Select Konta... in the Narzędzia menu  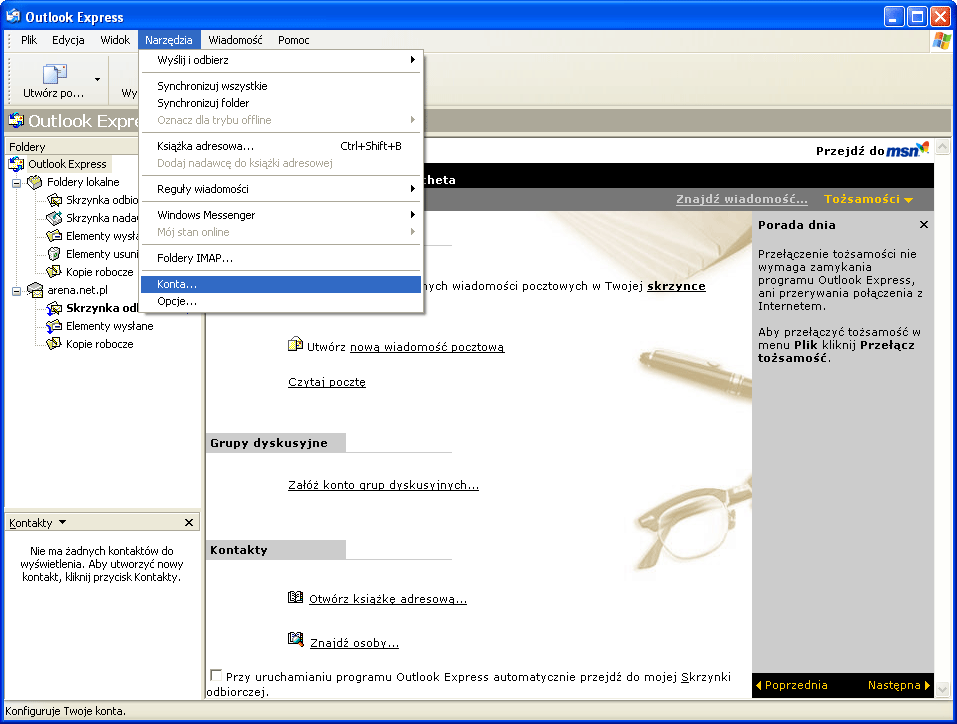[281, 284]
